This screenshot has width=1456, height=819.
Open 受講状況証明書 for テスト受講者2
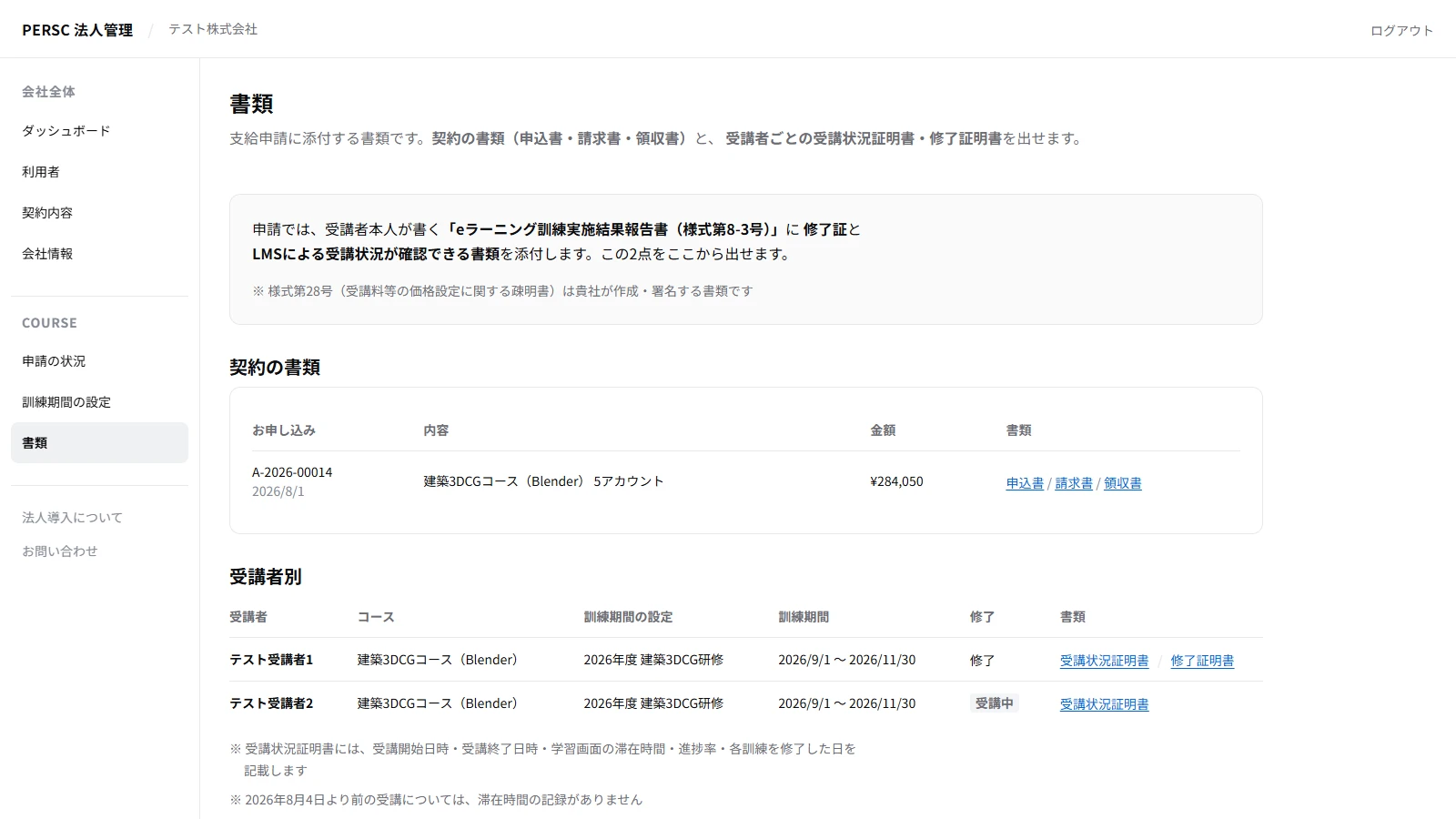[1104, 704]
